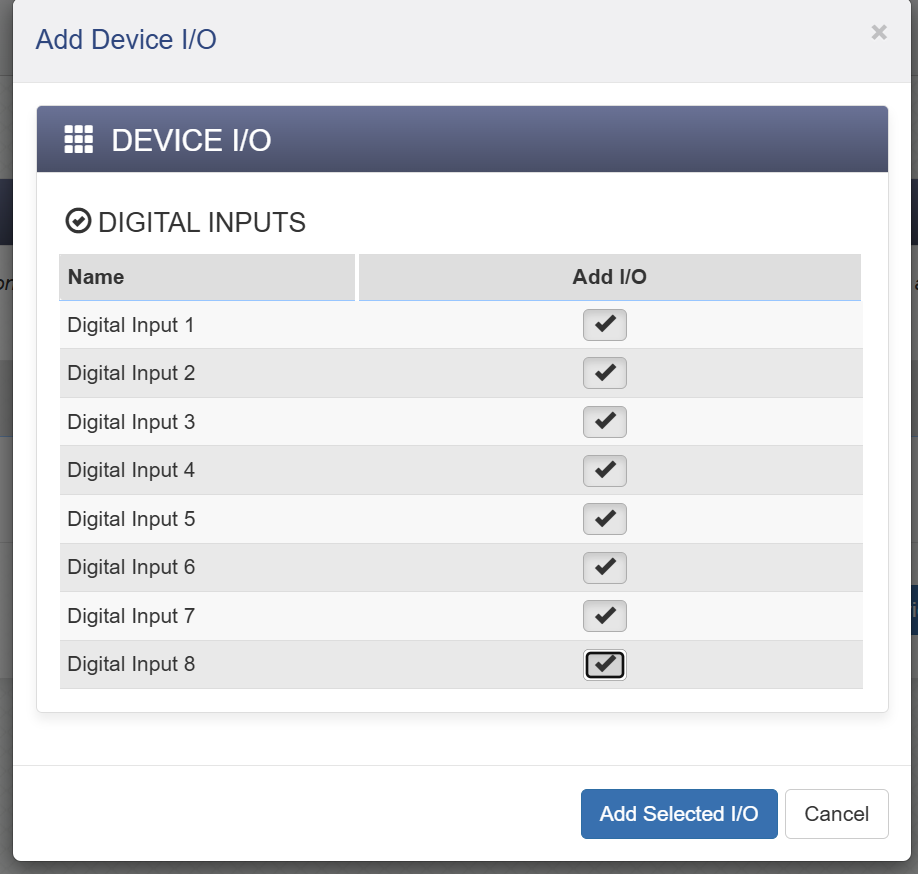
Task: Click the DIGITAL INPUTS section heading
Action: click(x=201, y=222)
